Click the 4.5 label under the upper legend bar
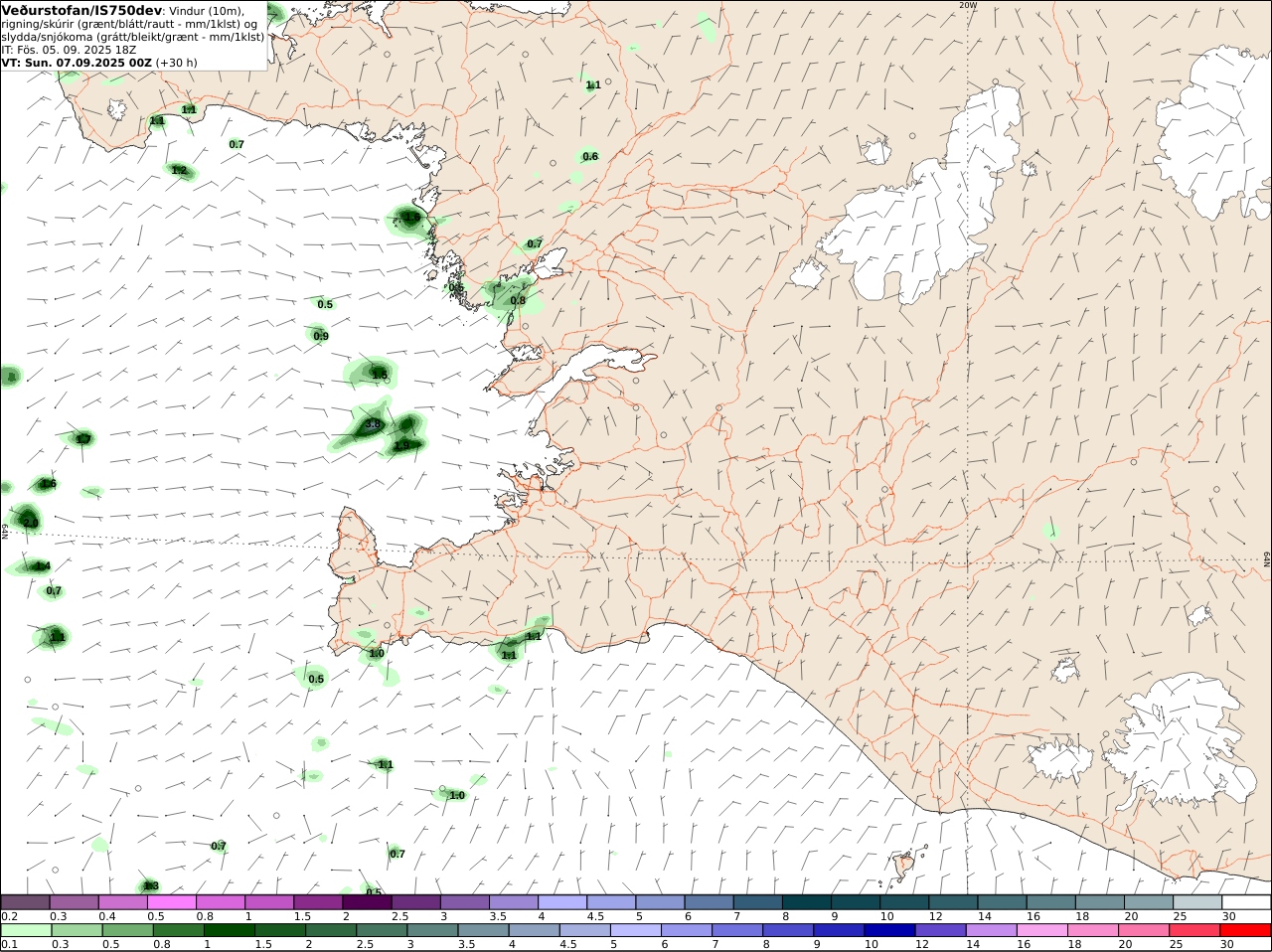 pyautogui.click(x=595, y=916)
